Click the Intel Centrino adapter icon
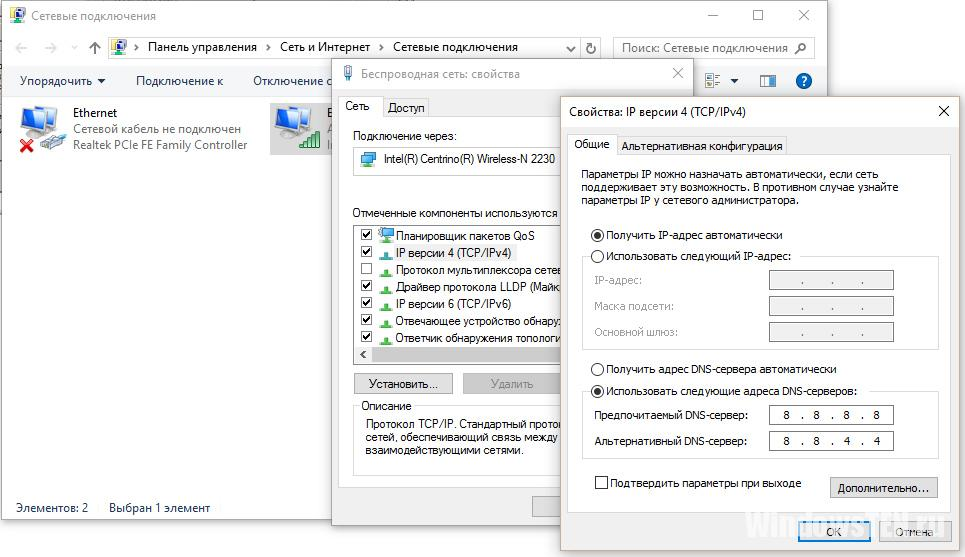 367,159
